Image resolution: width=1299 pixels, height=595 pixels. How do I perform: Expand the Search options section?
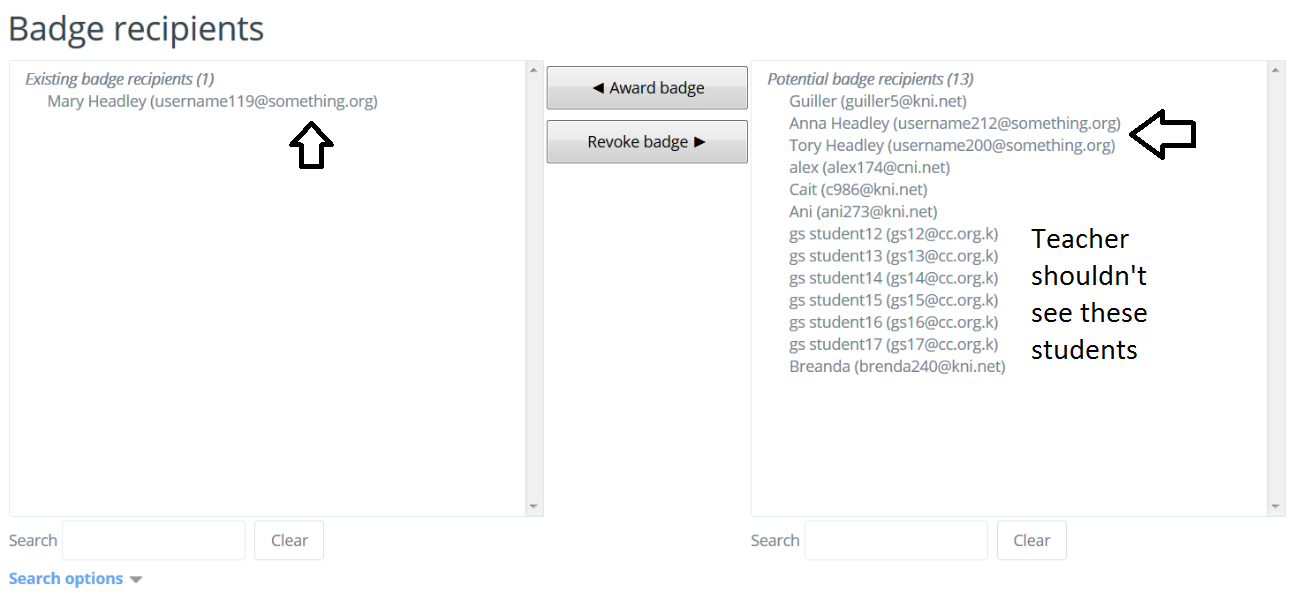tap(76, 579)
